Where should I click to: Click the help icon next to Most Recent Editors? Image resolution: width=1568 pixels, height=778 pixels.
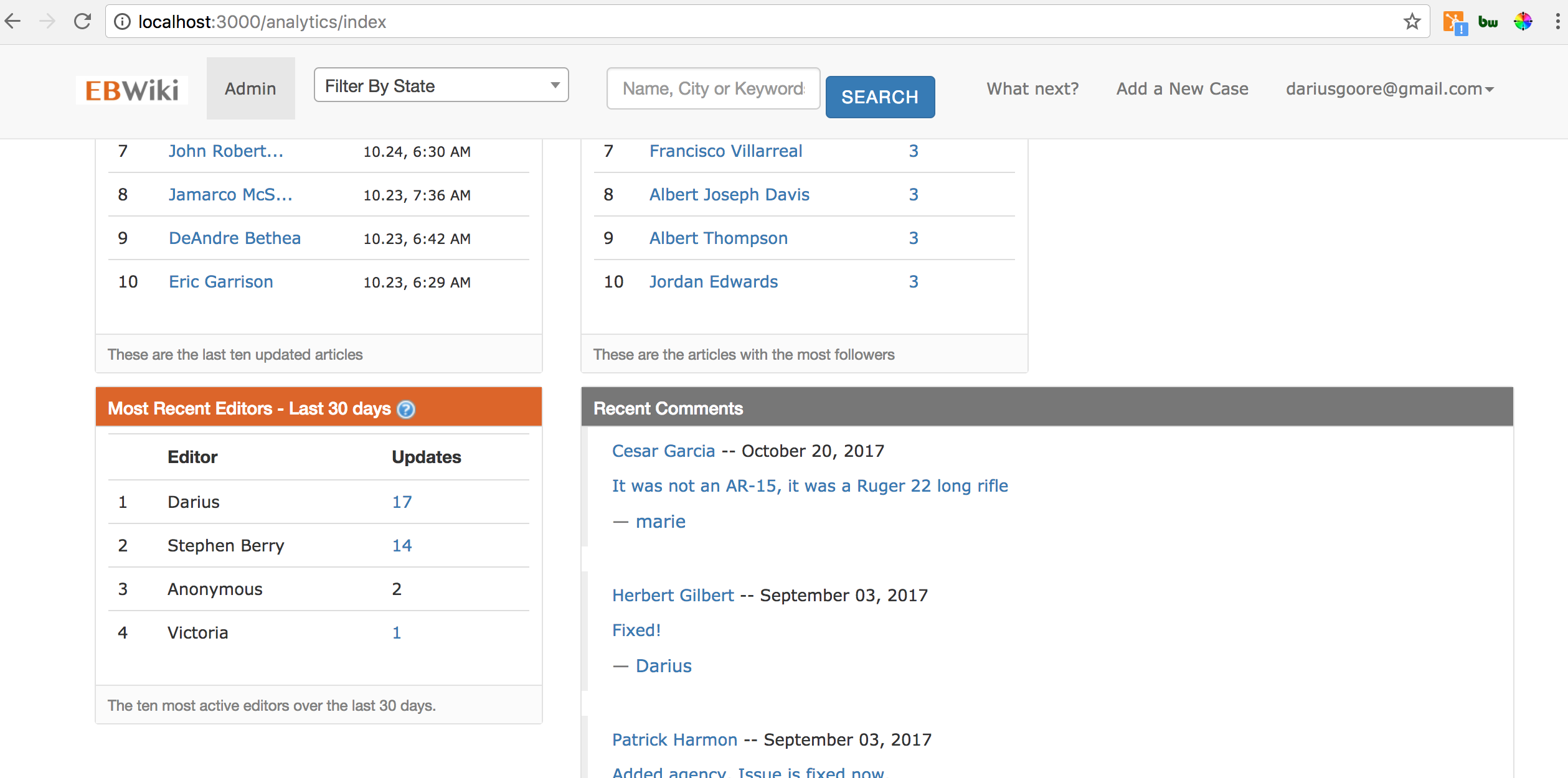[405, 409]
